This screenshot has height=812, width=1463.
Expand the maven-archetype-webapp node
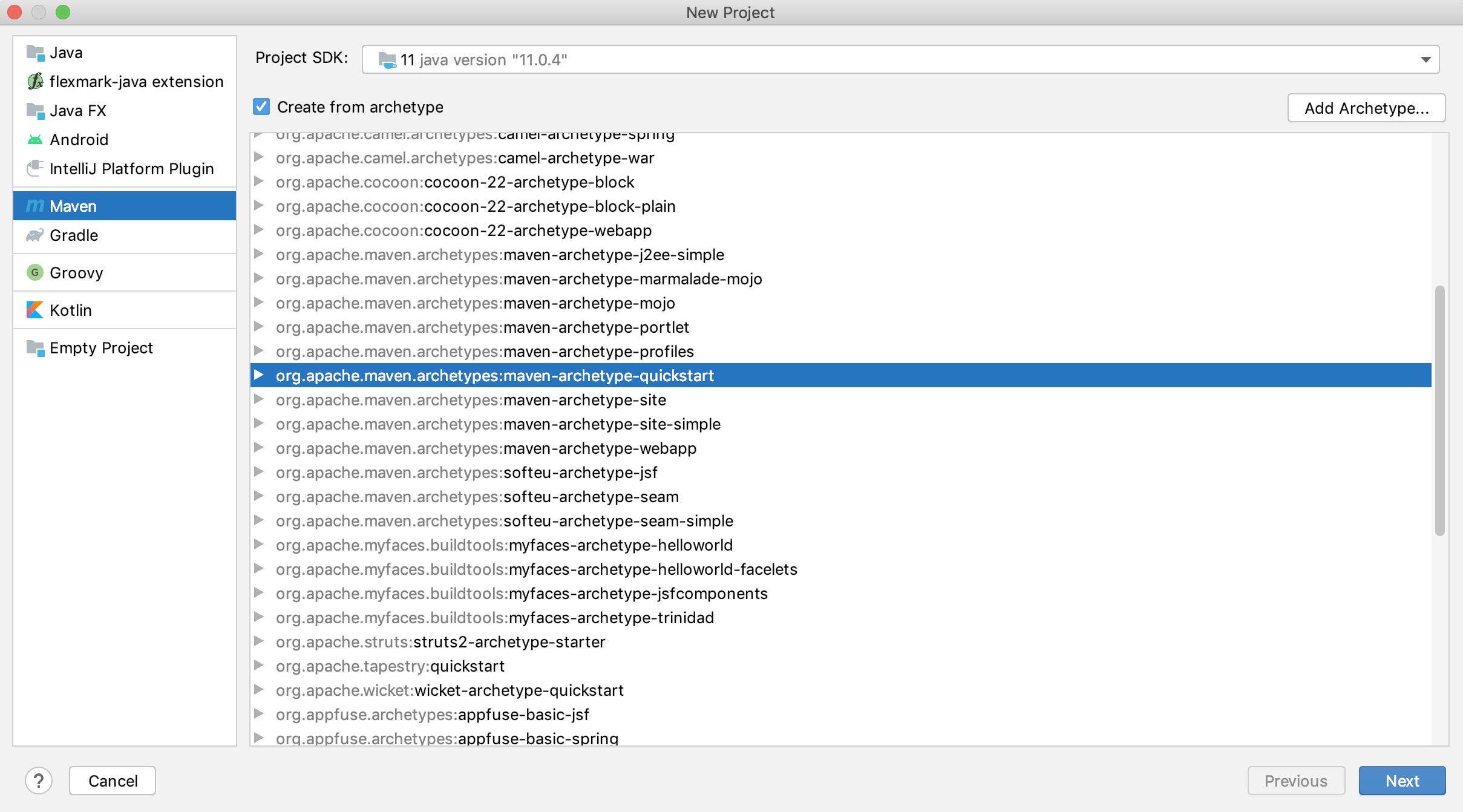click(x=259, y=448)
